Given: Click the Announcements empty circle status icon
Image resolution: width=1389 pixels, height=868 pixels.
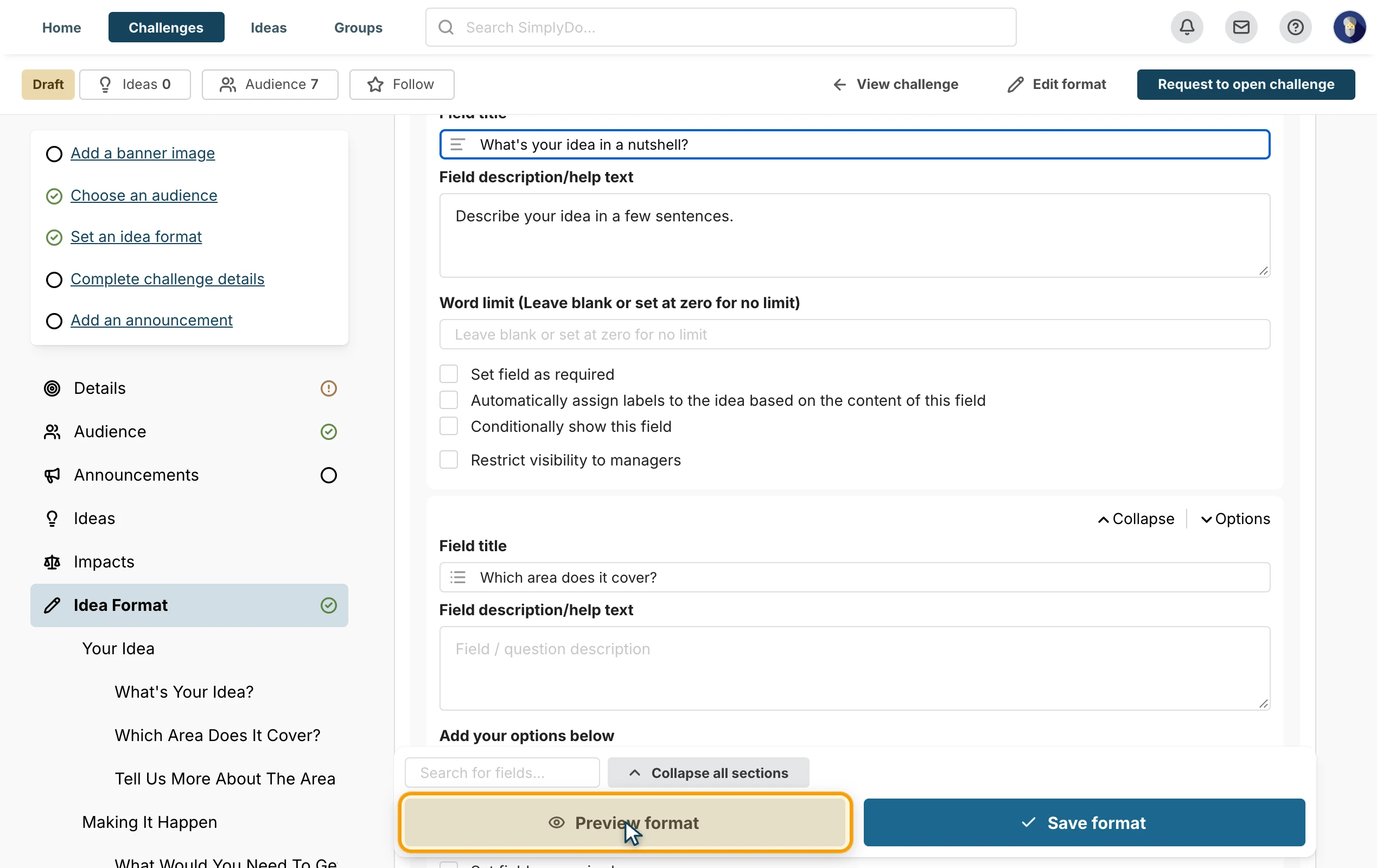Looking at the screenshot, I should [328, 475].
